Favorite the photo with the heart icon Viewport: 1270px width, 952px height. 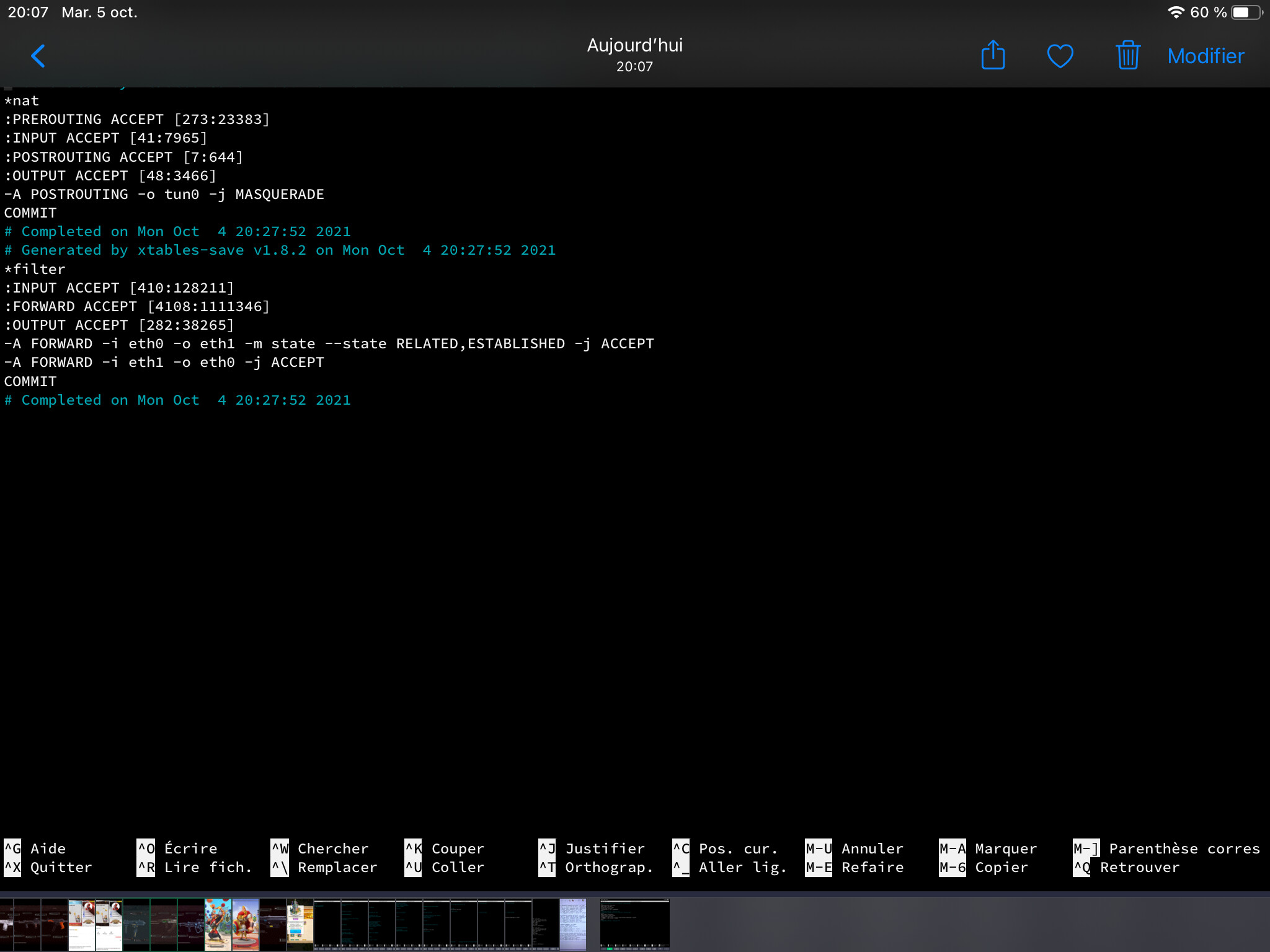point(1060,56)
